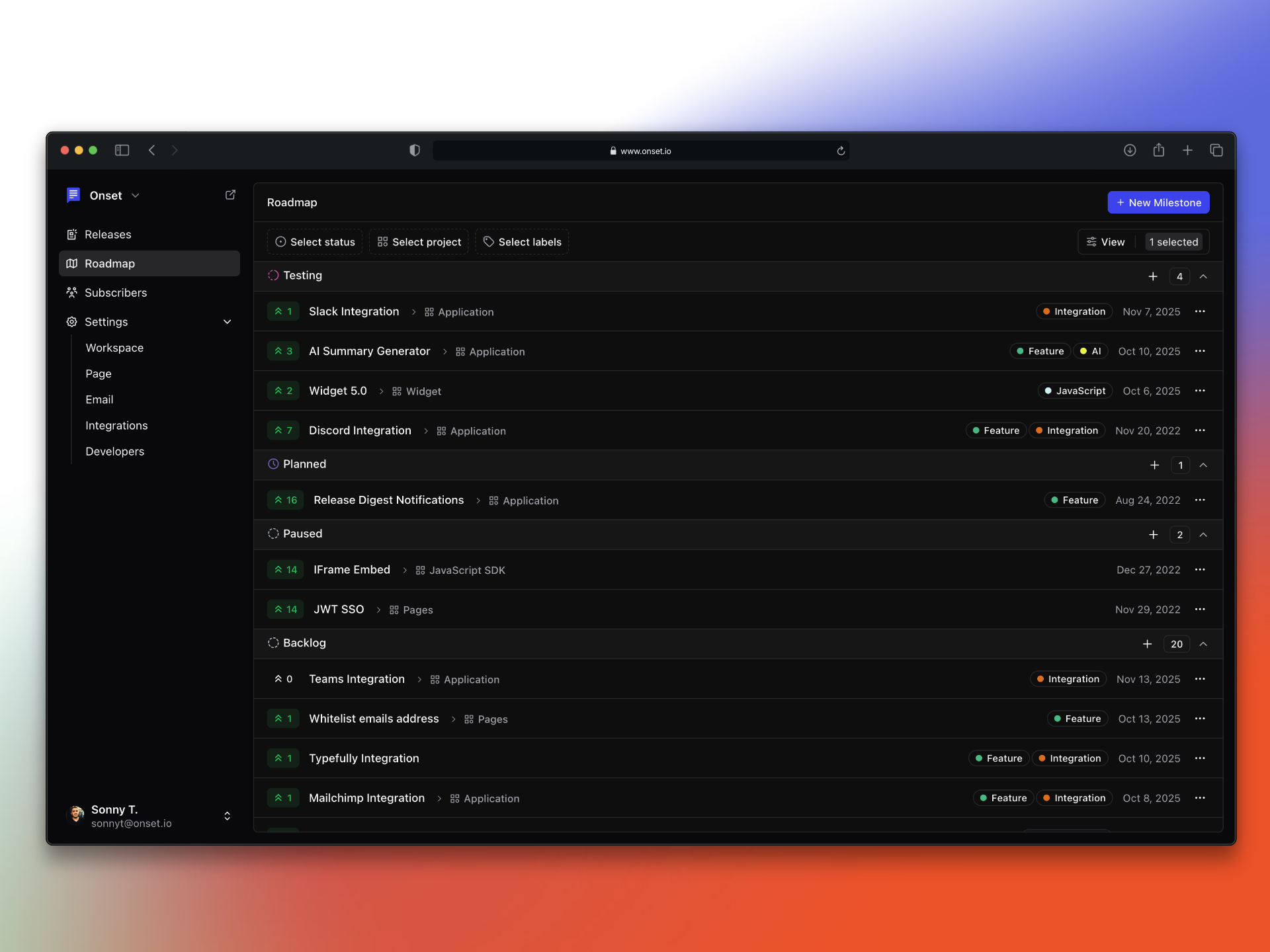The width and height of the screenshot is (1270, 952).
Task: Open the ellipsis menu for Discord Integration
Action: point(1201,430)
